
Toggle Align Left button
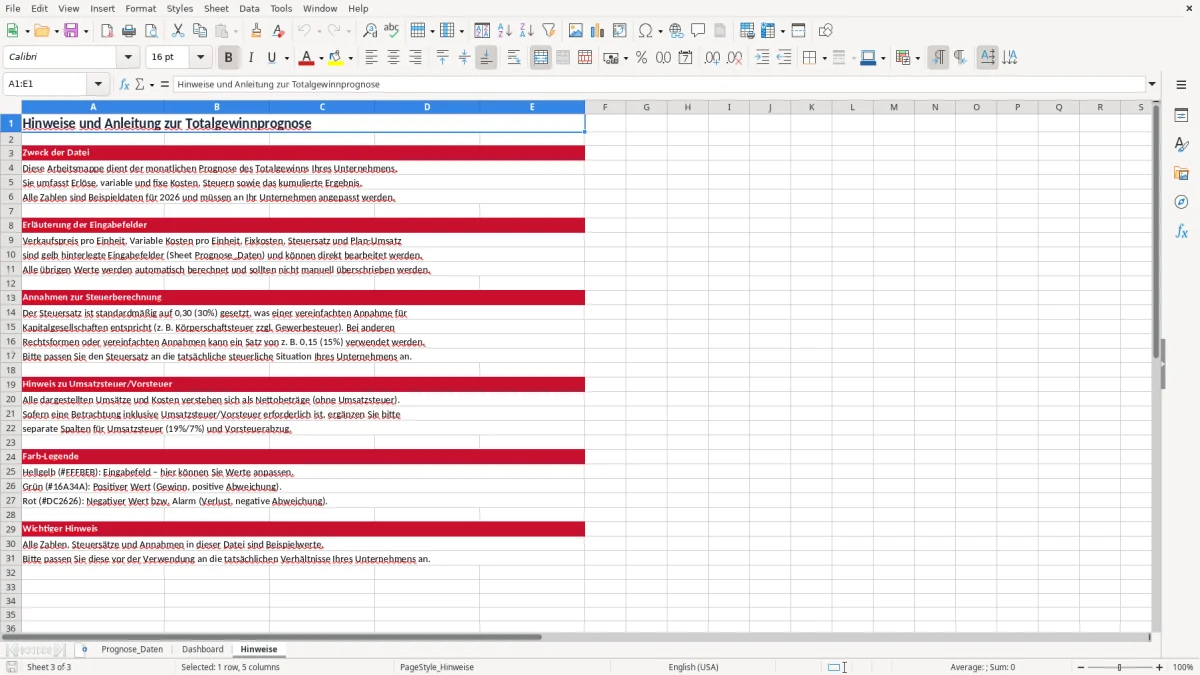click(372, 58)
